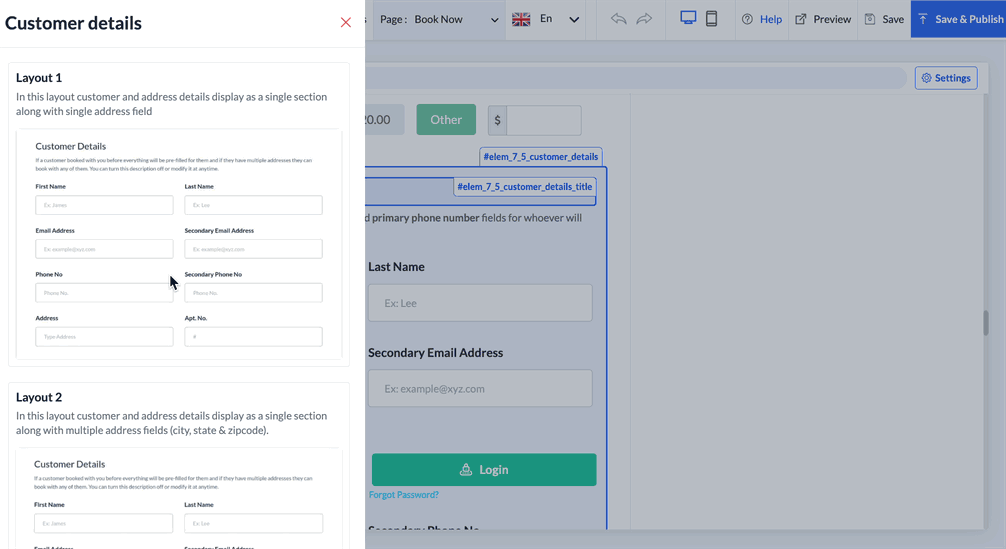1006x549 pixels.
Task: Select the #elem_7_5_customer_details tag
Action: [x=541, y=156]
